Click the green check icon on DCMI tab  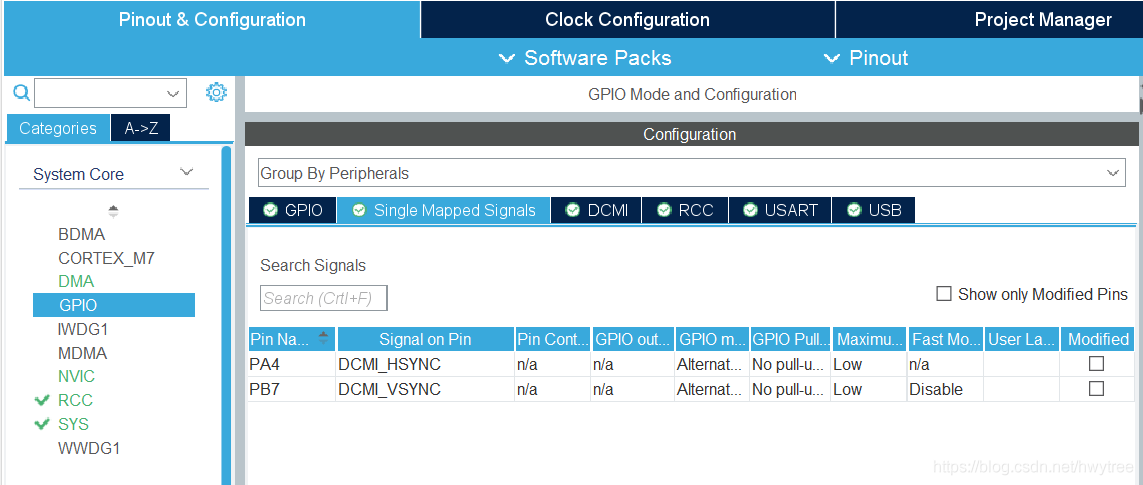(572, 210)
